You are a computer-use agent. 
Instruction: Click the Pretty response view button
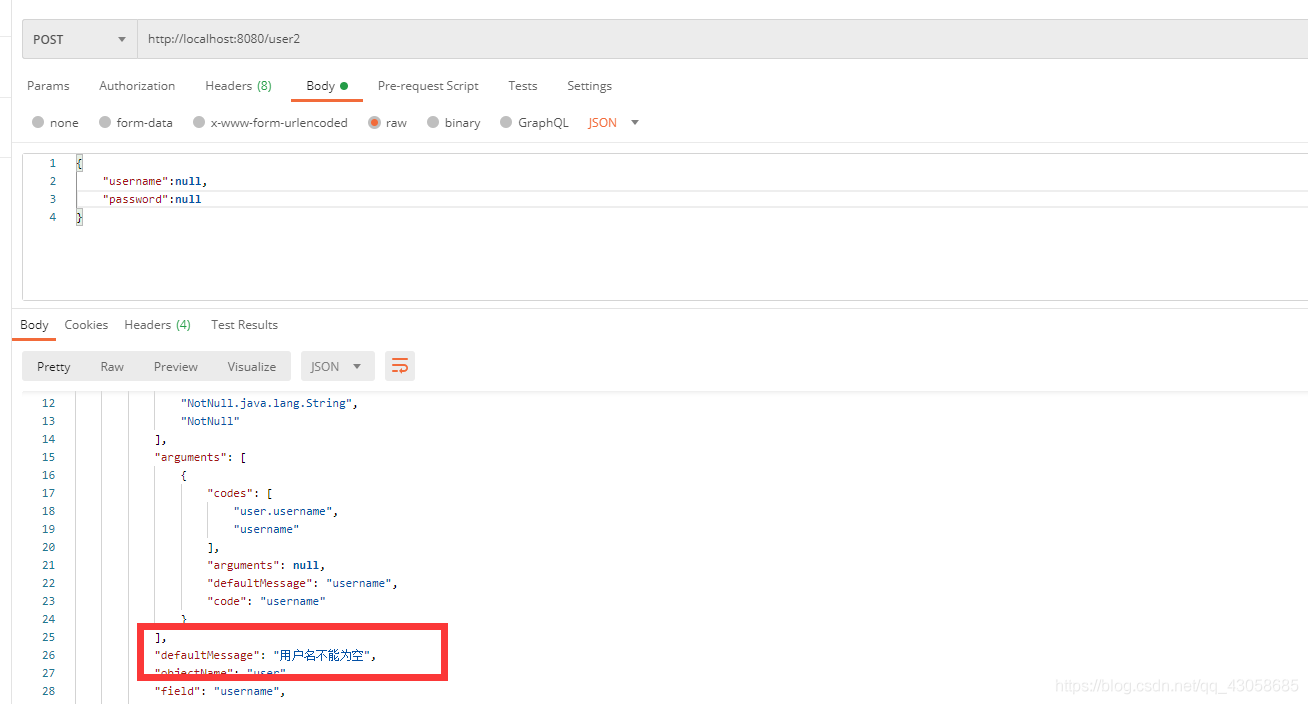[53, 366]
